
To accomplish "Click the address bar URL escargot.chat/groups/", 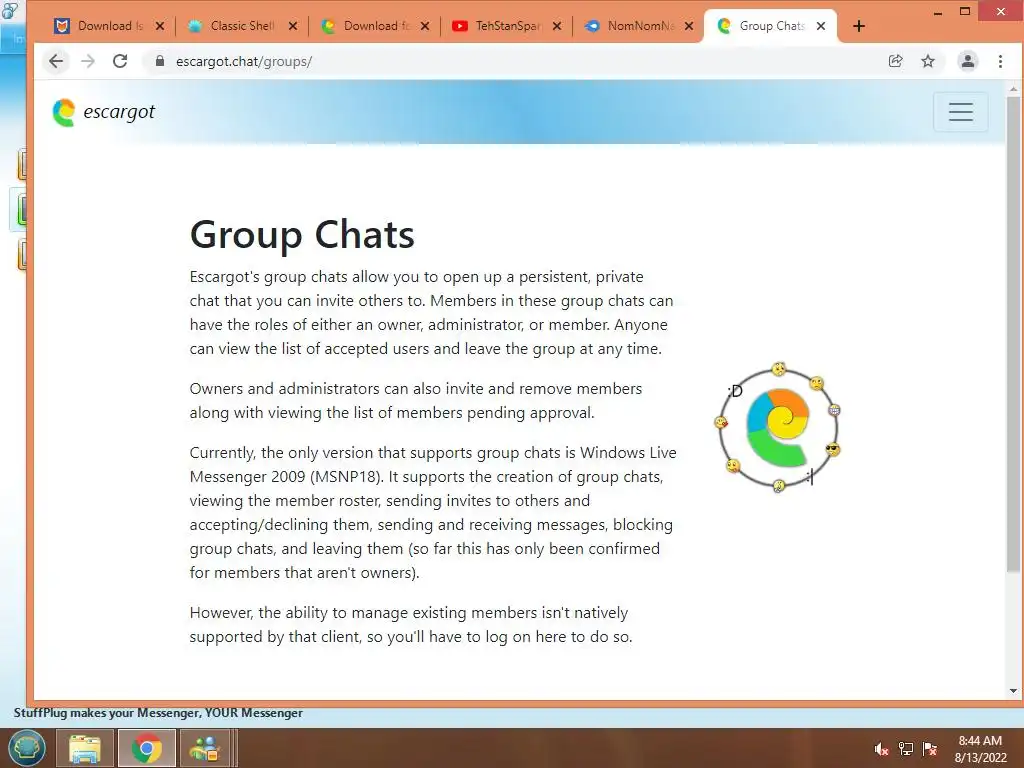I will (x=244, y=61).
